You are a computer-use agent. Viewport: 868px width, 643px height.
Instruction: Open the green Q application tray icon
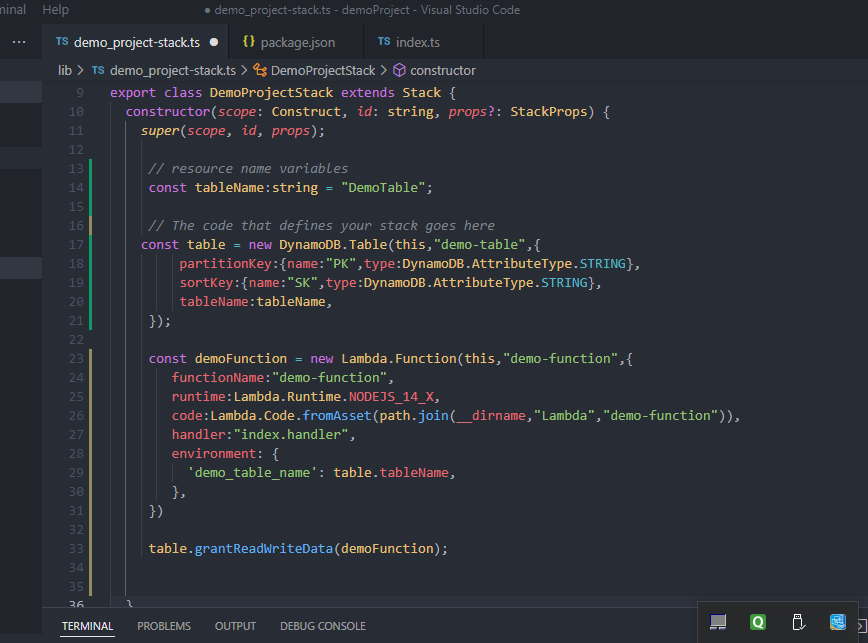tap(757, 621)
